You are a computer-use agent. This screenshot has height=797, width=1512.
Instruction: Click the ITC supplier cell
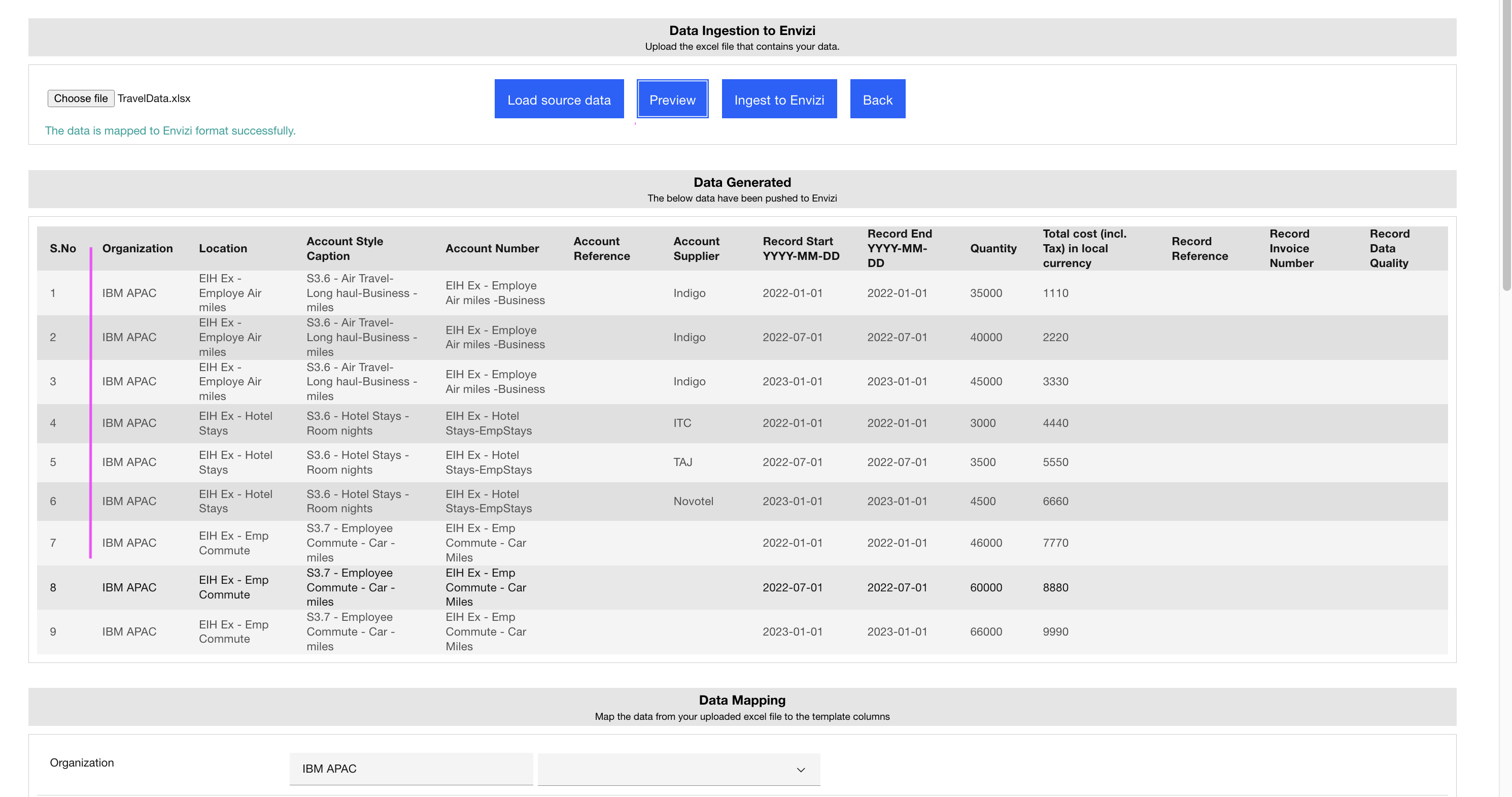(x=682, y=423)
